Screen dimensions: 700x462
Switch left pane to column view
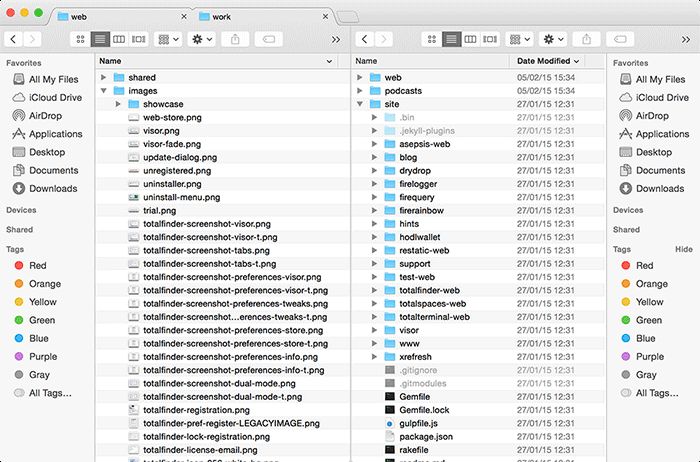click(x=119, y=39)
